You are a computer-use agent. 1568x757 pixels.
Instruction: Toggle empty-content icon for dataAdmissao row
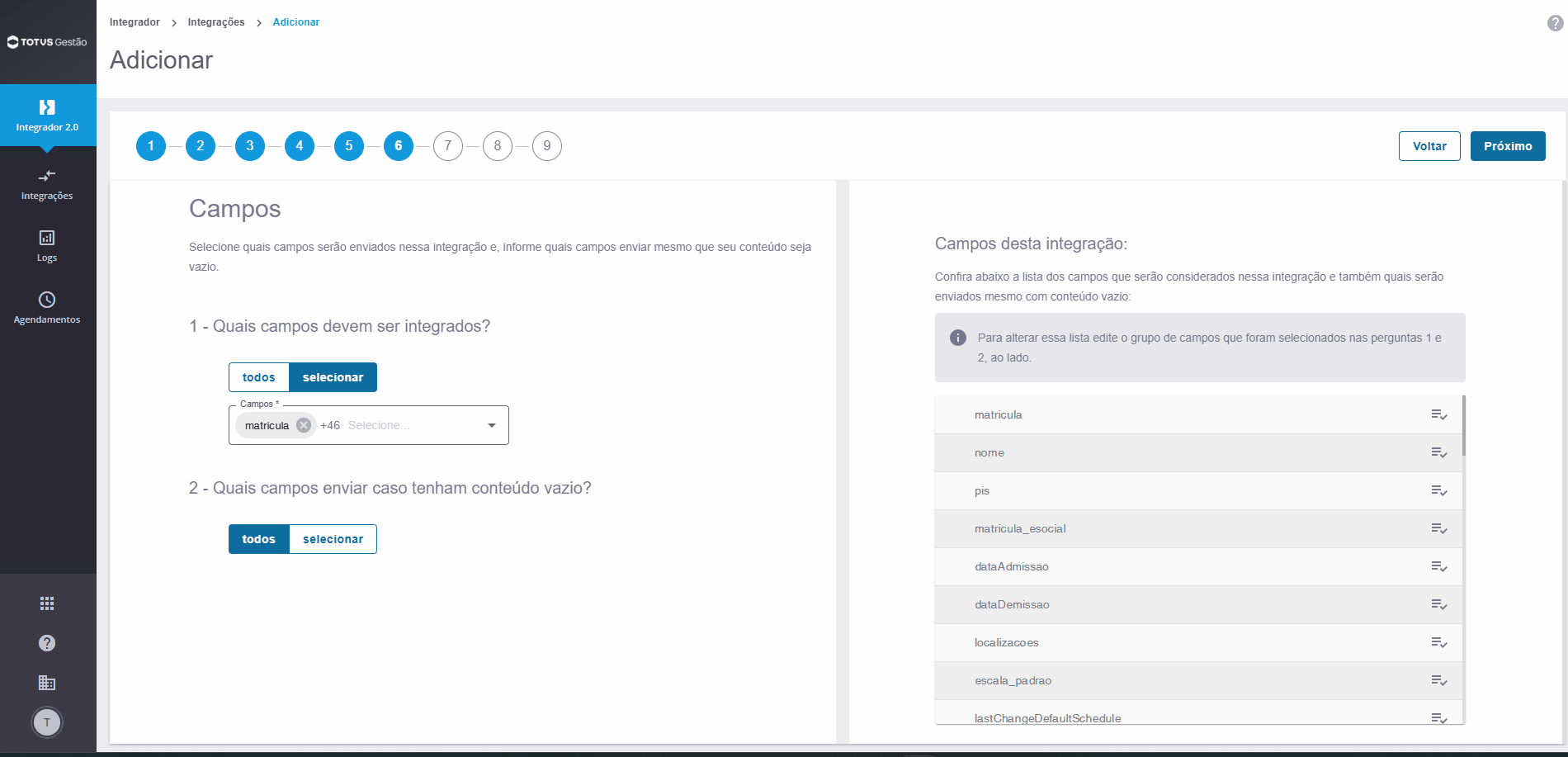(1439, 566)
